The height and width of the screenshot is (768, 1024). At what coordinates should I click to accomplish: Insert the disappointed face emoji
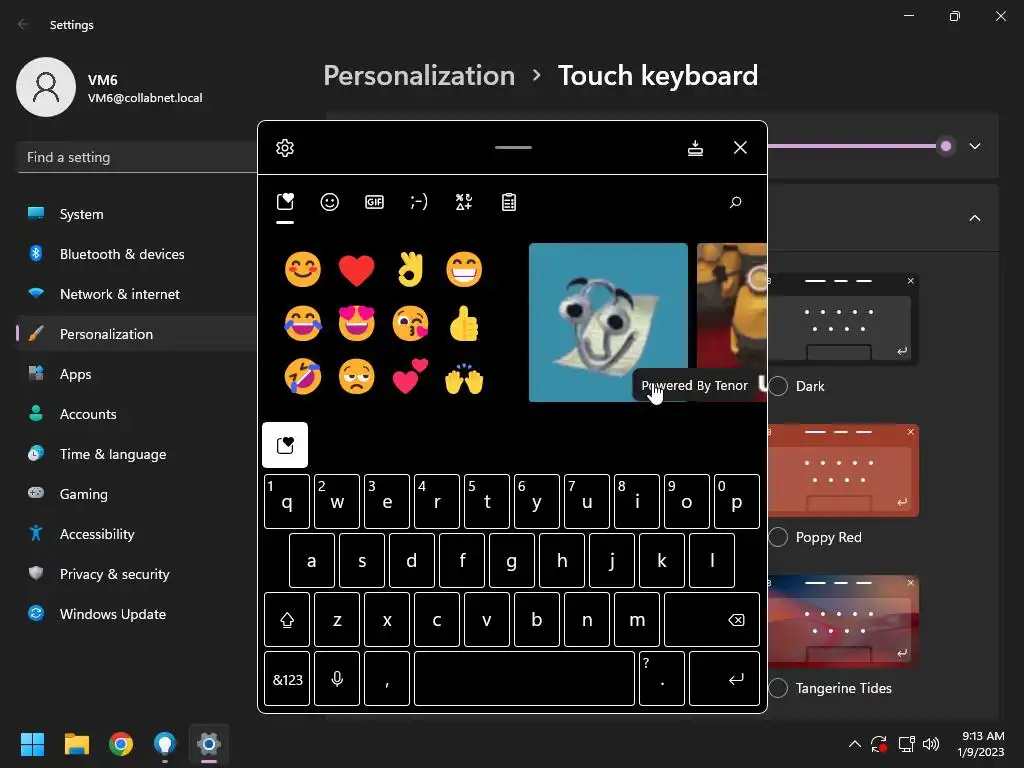pyautogui.click(x=357, y=377)
